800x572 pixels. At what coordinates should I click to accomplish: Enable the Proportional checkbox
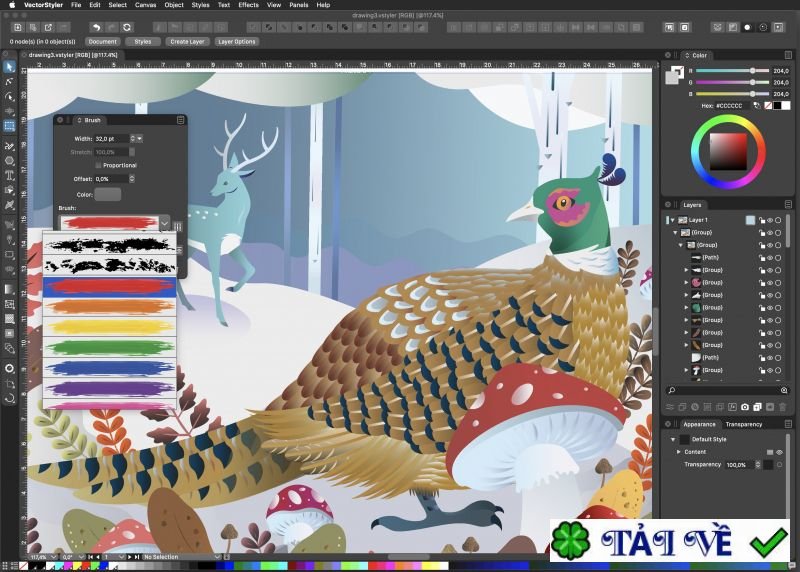coord(98,165)
